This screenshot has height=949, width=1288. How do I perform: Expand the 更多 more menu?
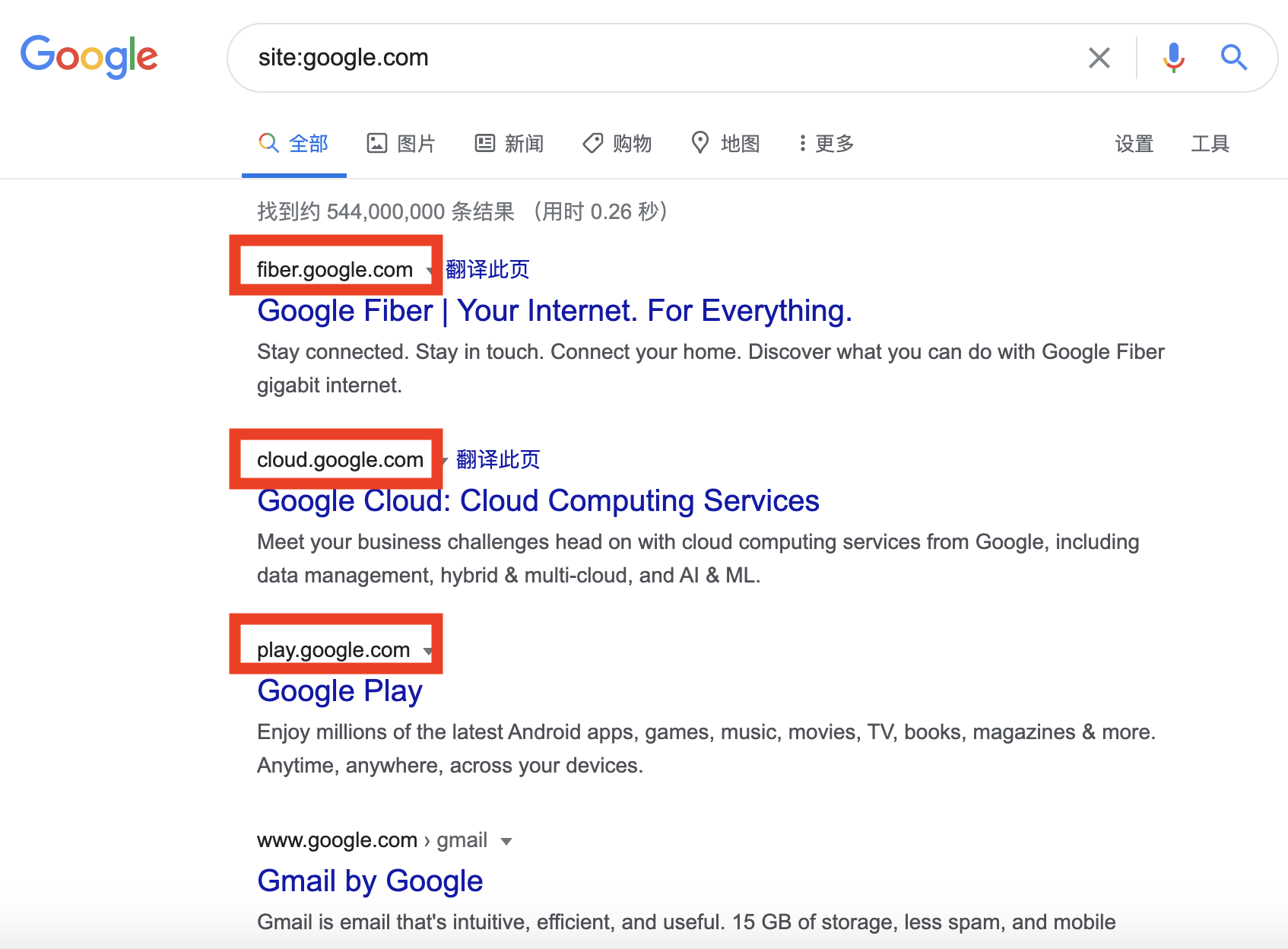826,144
